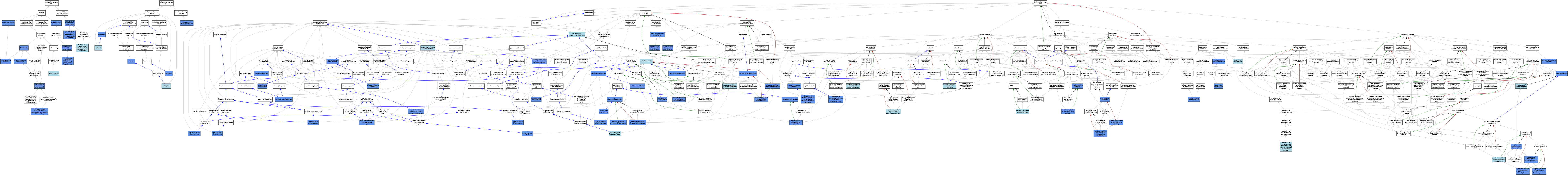Select the light-blue 'cytosol' node

pos(98,48)
